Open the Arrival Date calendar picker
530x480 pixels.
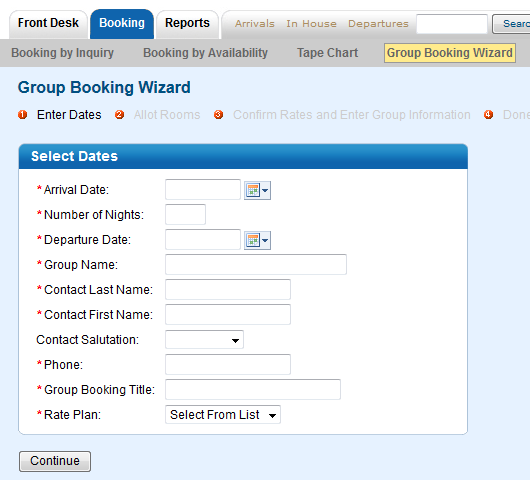257,190
